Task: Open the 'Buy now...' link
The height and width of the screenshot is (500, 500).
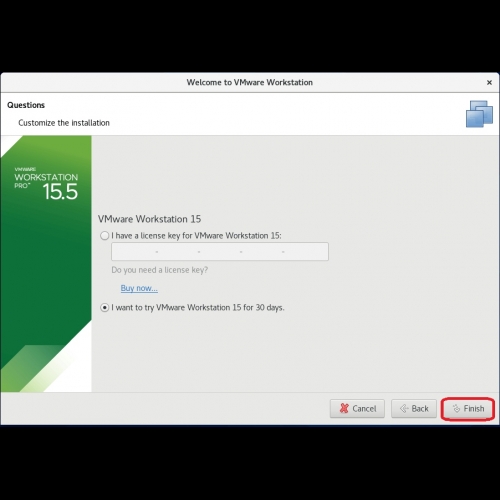Action: [139, 288]
